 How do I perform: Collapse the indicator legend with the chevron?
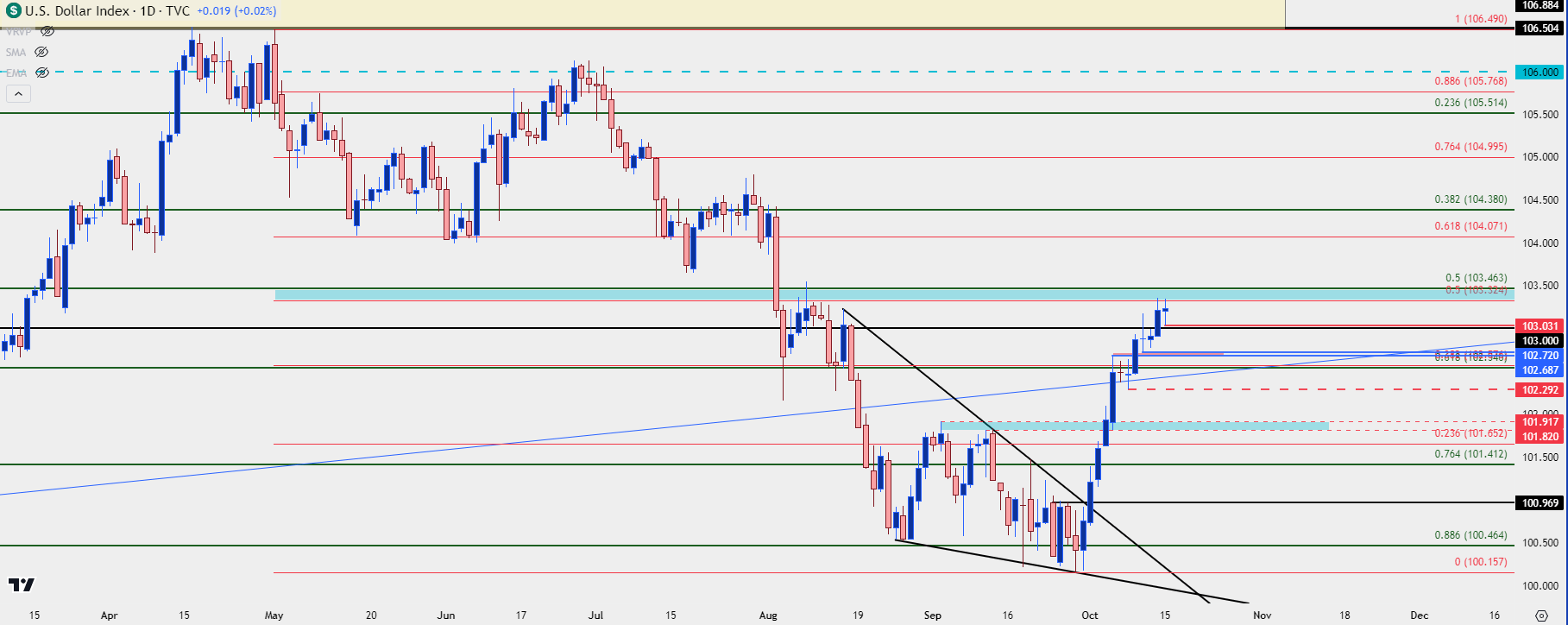pyautogui.click(x=18, y=93)
